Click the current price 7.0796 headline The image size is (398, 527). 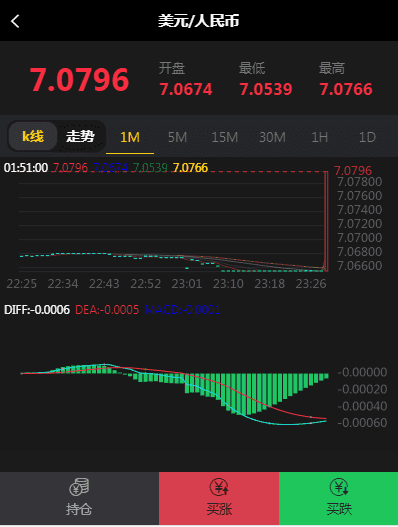[80, 80]
